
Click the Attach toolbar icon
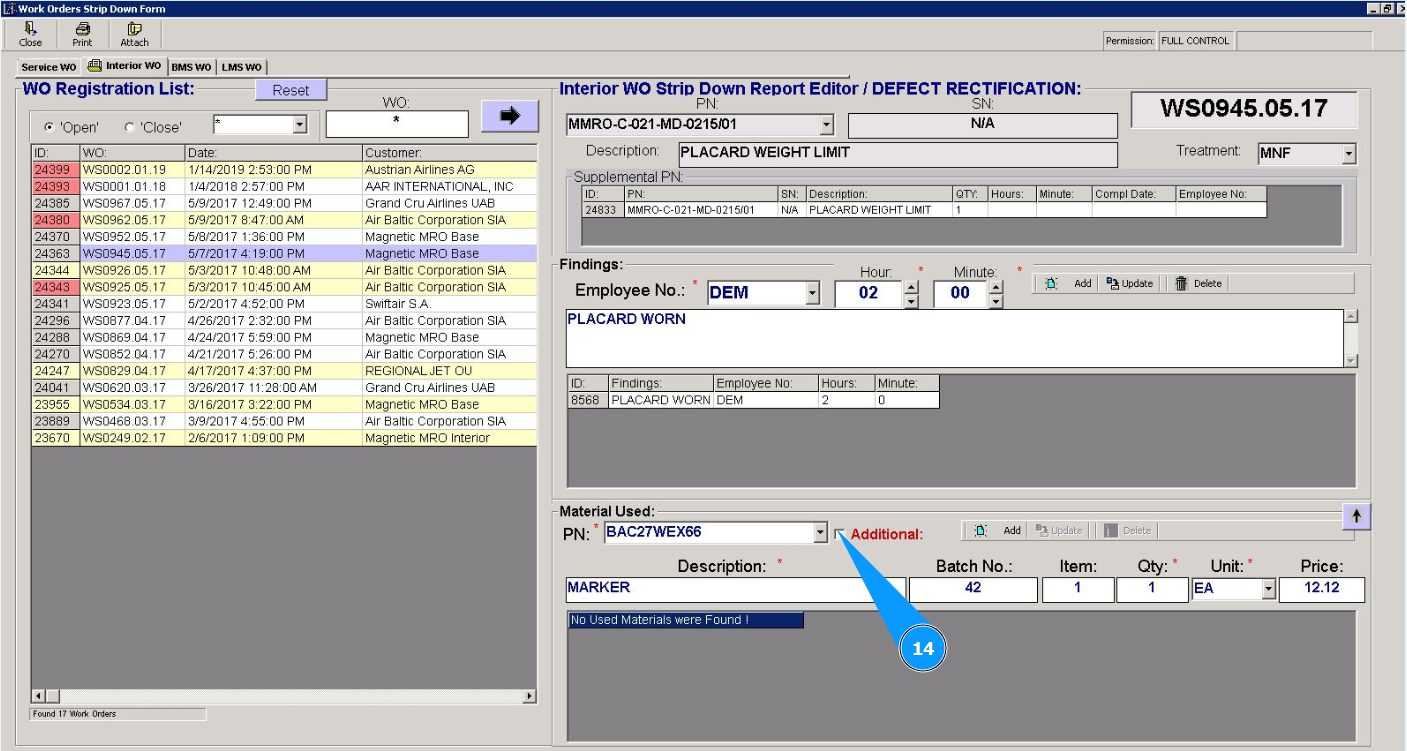click(134, 30)
